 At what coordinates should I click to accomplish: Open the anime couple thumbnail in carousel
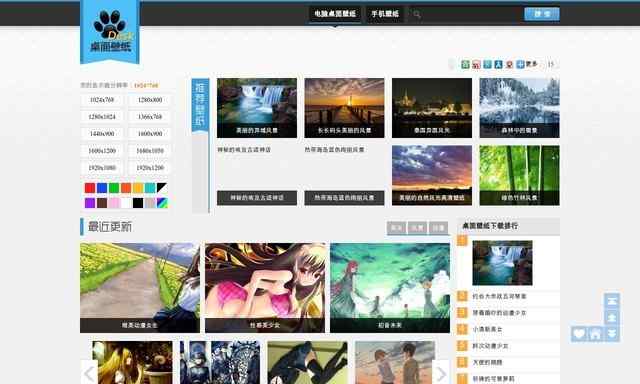[x=395, y=363]
